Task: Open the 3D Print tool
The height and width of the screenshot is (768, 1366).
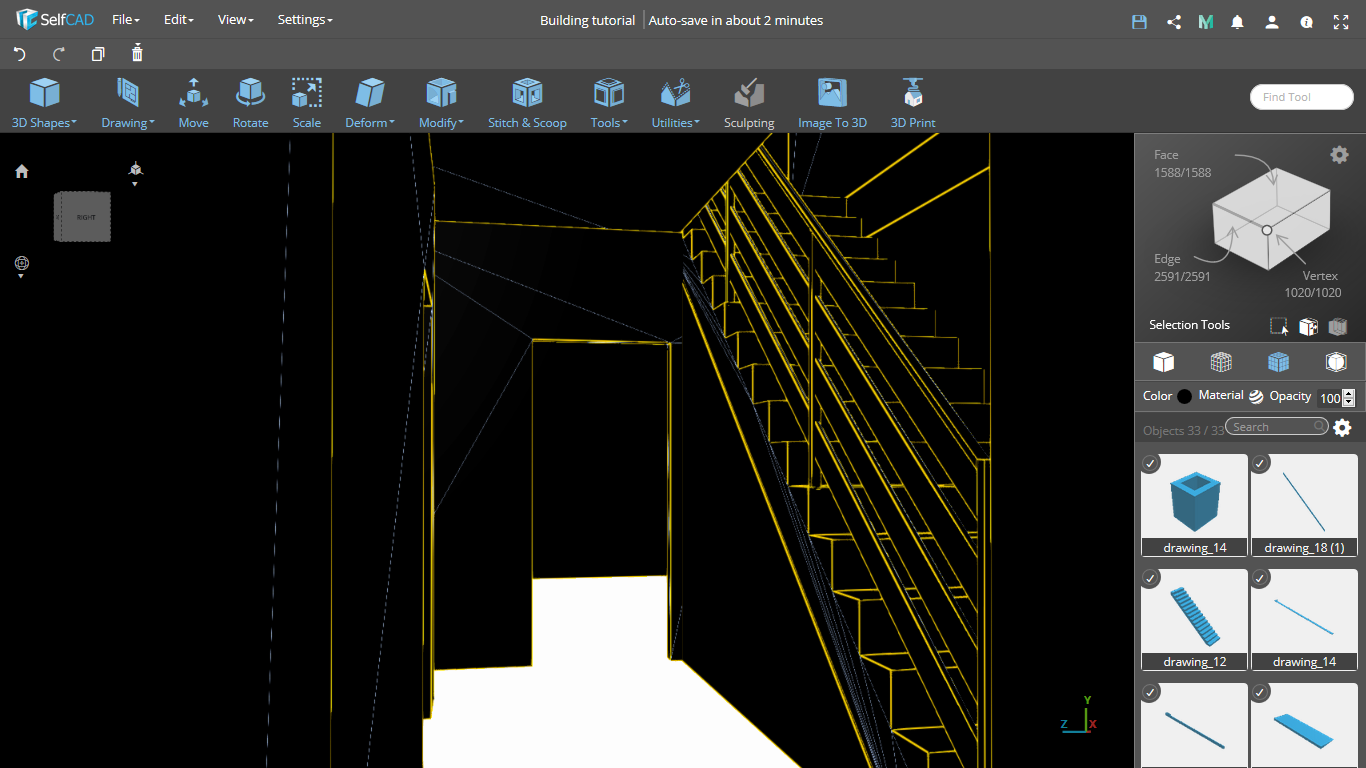Action: [913, 104]
